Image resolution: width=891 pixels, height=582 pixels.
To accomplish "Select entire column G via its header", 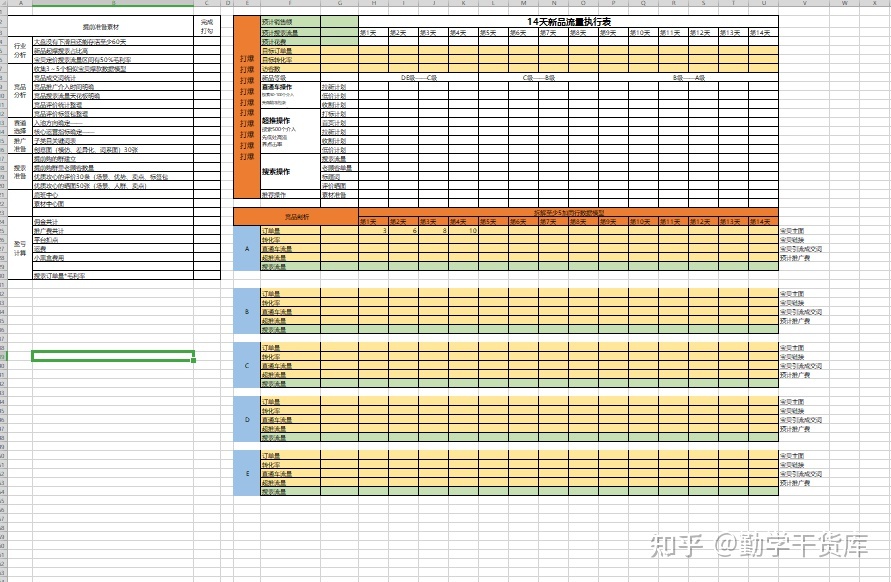I will (340, 4).
